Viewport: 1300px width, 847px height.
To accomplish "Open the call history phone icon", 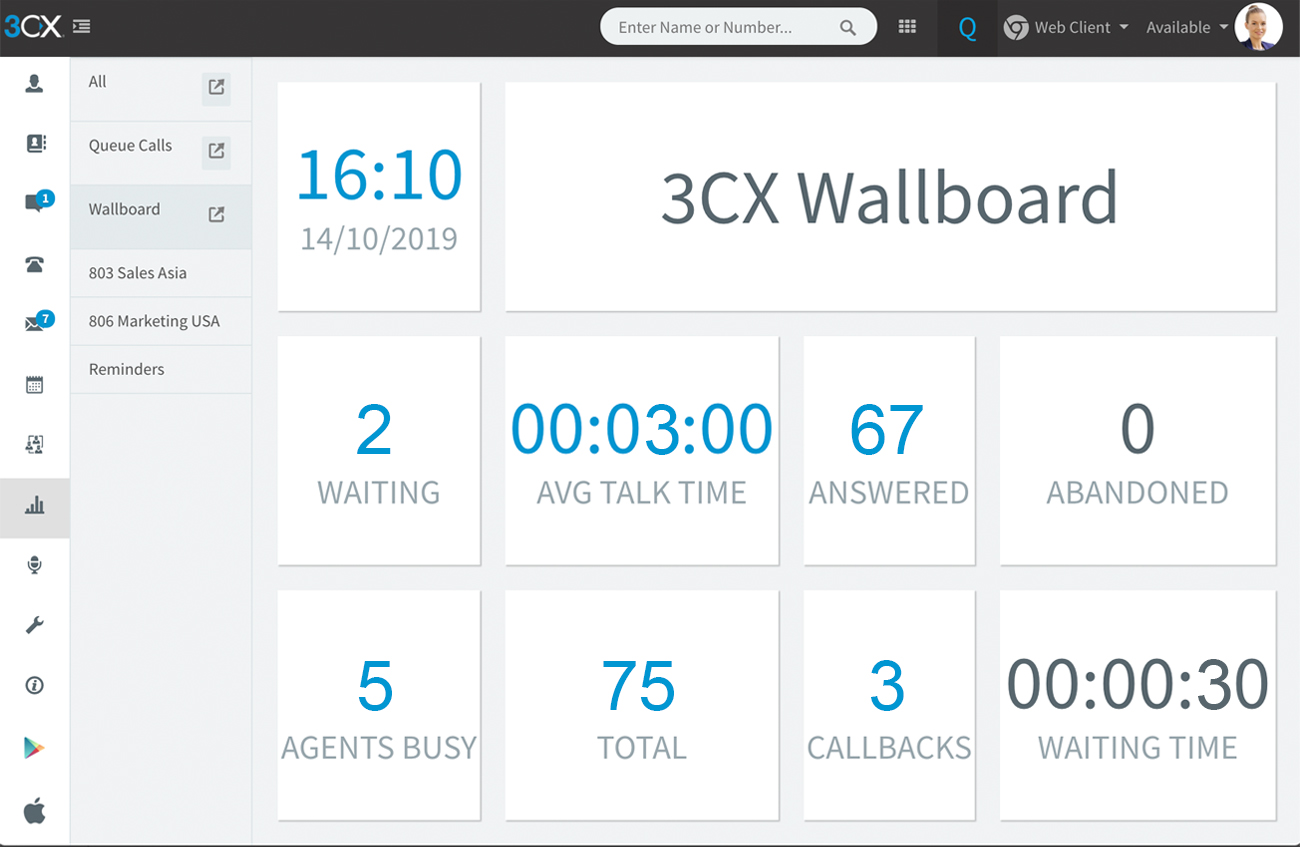I will 35,265.
